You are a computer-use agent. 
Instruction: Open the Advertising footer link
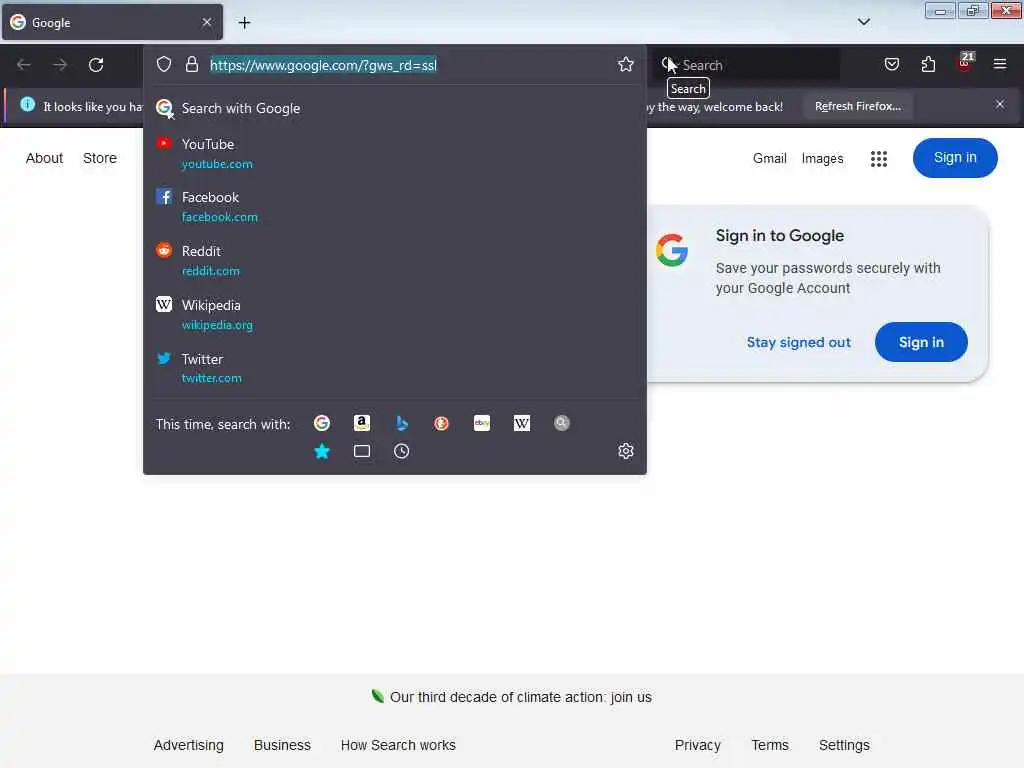click(189, 745)
